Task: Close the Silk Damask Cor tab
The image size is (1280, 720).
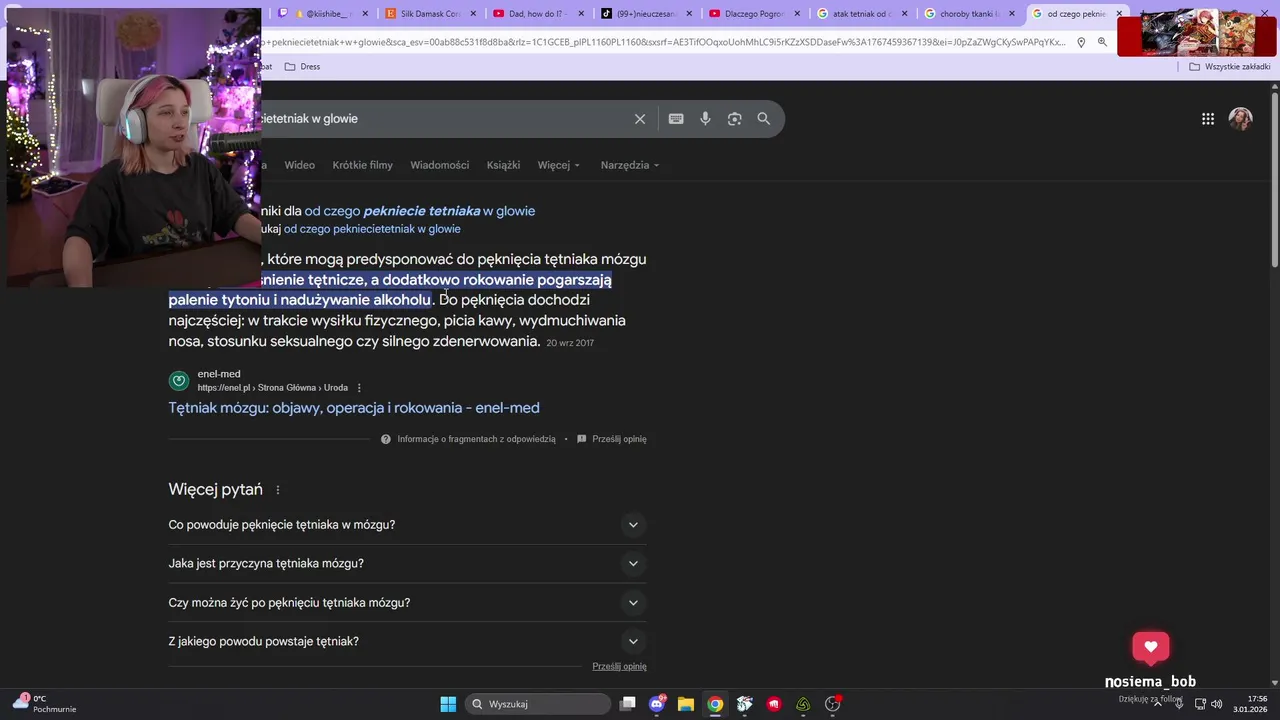Action: click(473, 14)
